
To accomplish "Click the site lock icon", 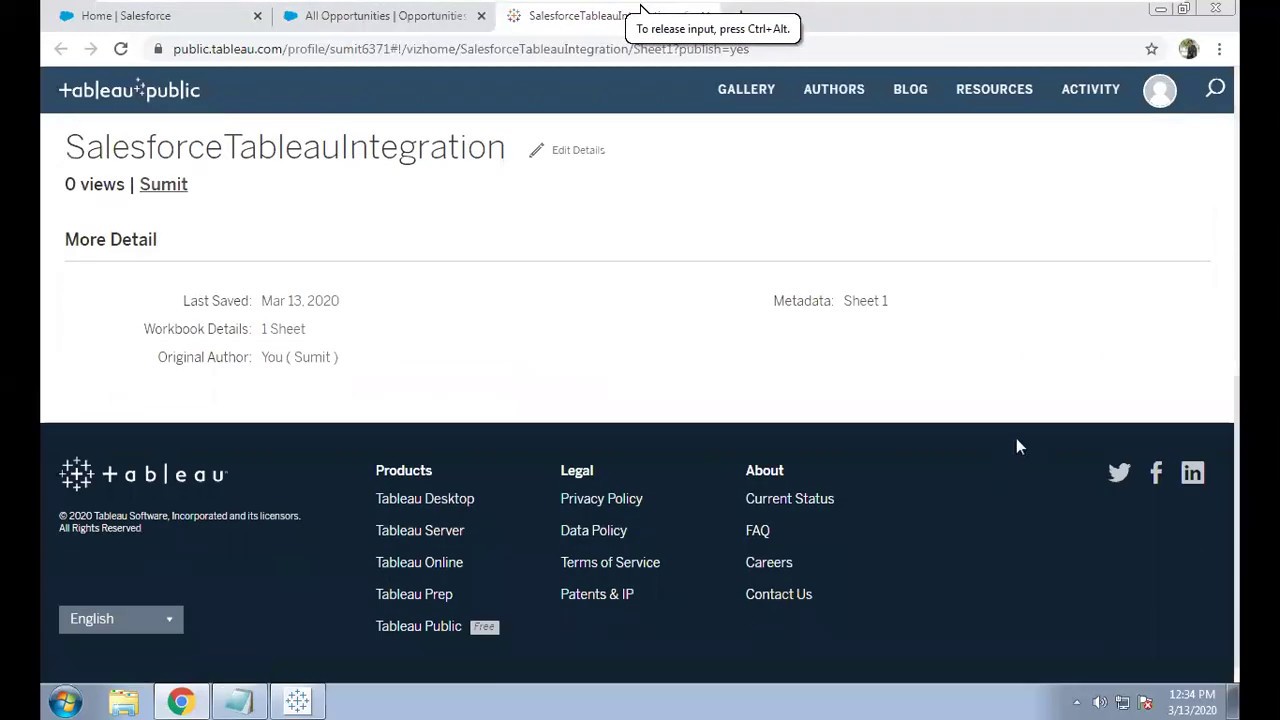I will tap(158, 49).
